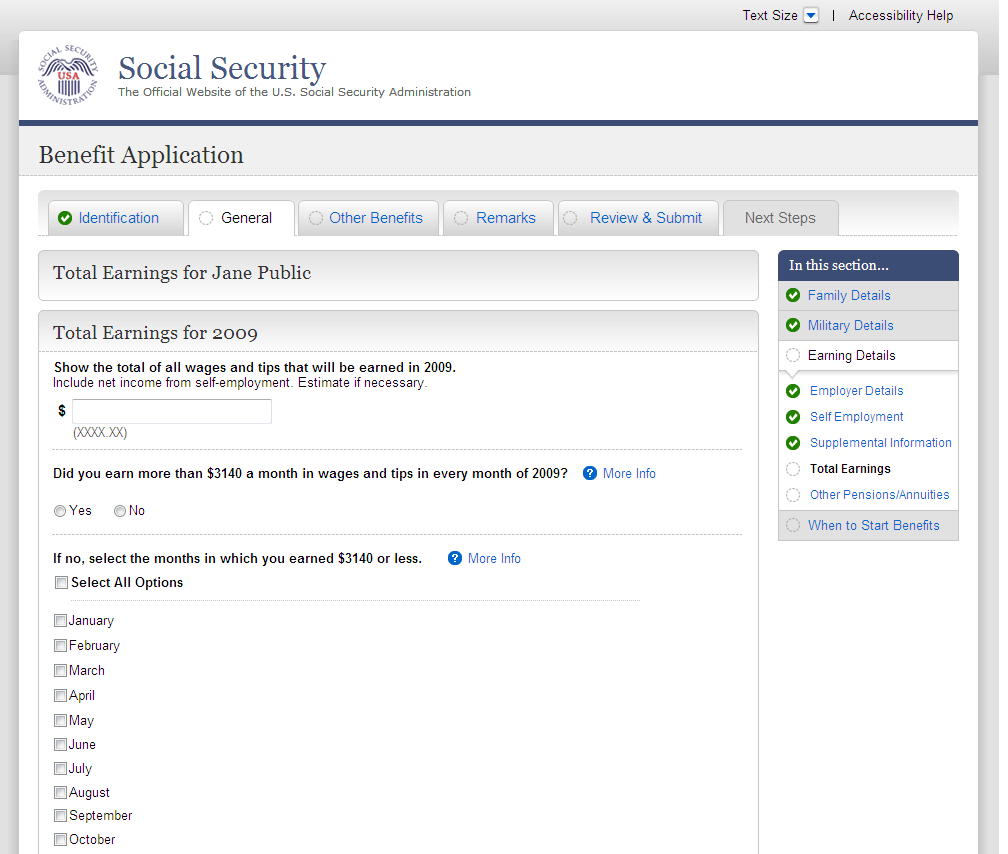Check the Select All Options checkbox
1008x854 pixels.
[61, 582]
